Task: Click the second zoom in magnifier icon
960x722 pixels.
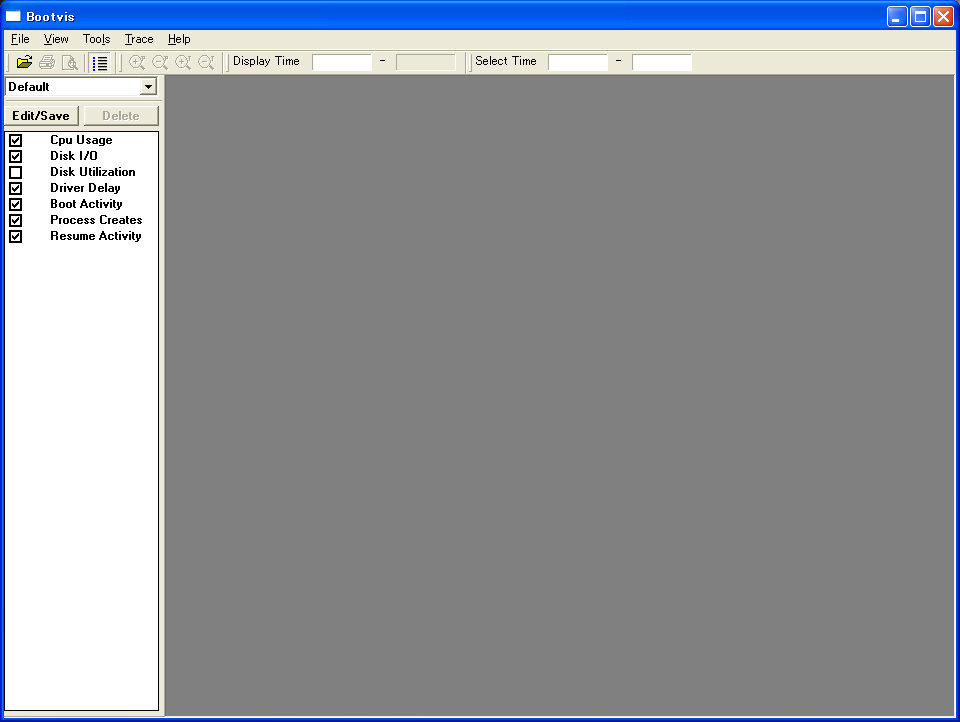Action: [183, 62]
